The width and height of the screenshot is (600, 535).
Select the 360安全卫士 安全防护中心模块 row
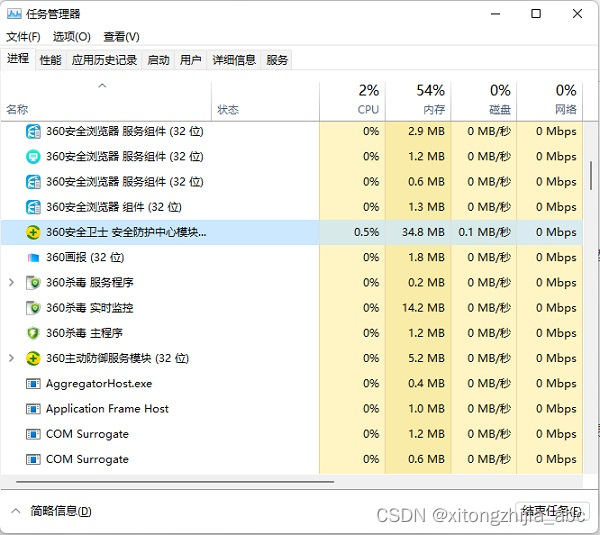point(292,232)
